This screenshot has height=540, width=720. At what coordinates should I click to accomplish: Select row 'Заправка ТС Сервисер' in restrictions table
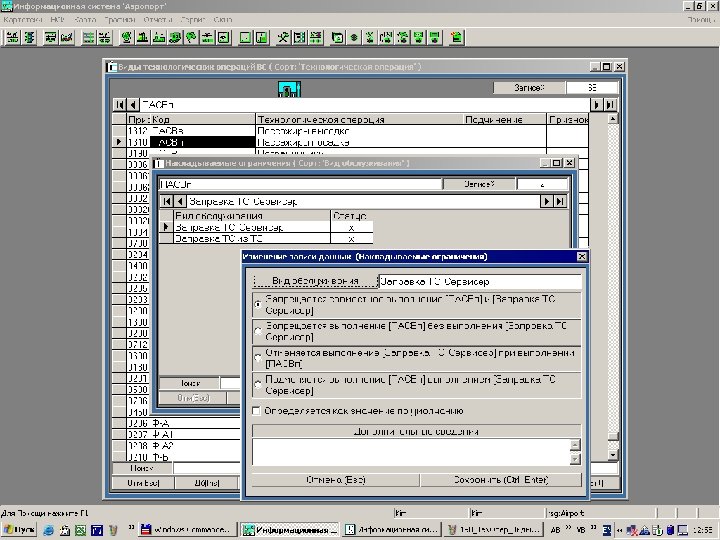266,227
